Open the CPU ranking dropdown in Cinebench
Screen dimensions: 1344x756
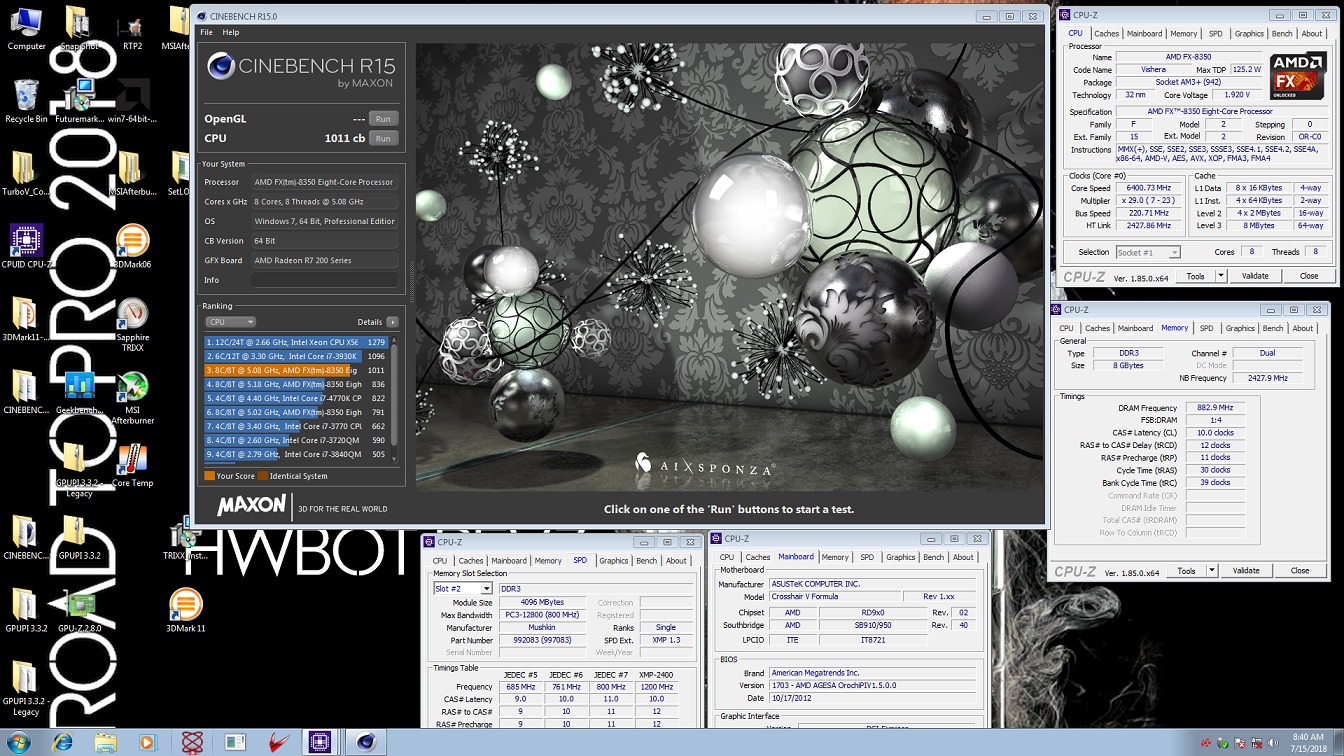point(231,322)
